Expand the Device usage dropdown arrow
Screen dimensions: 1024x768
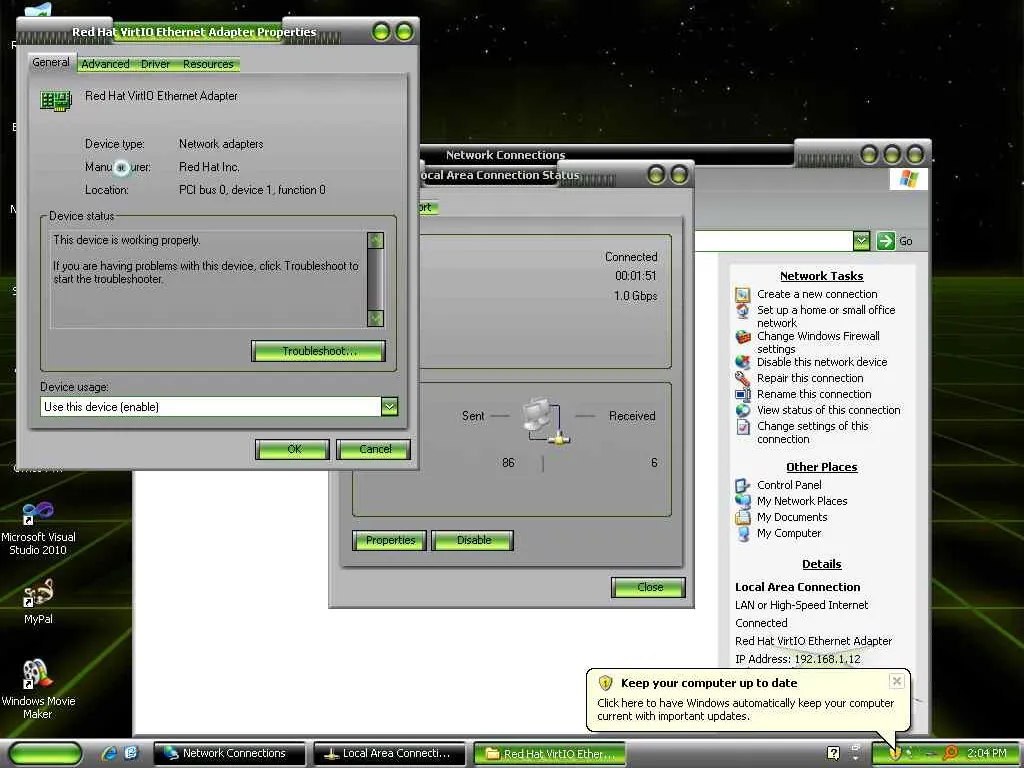389,407
